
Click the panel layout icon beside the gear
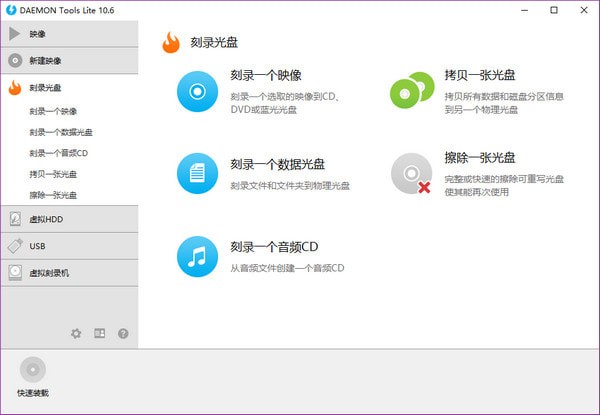click(100, 333)
